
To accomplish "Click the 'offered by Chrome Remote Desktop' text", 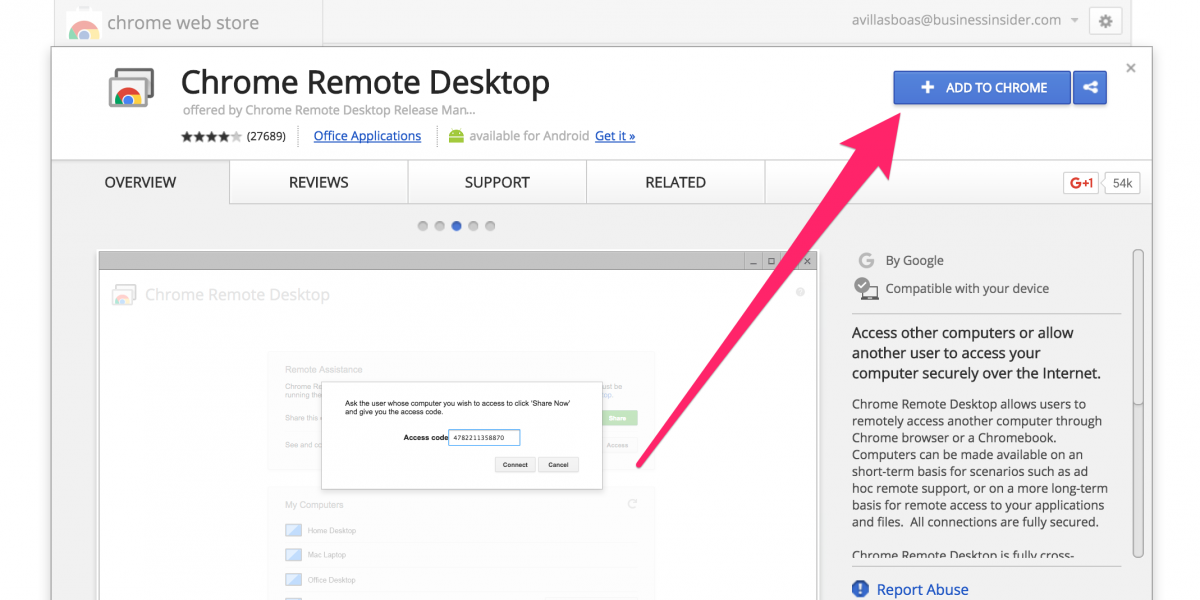I will (329, 110).
